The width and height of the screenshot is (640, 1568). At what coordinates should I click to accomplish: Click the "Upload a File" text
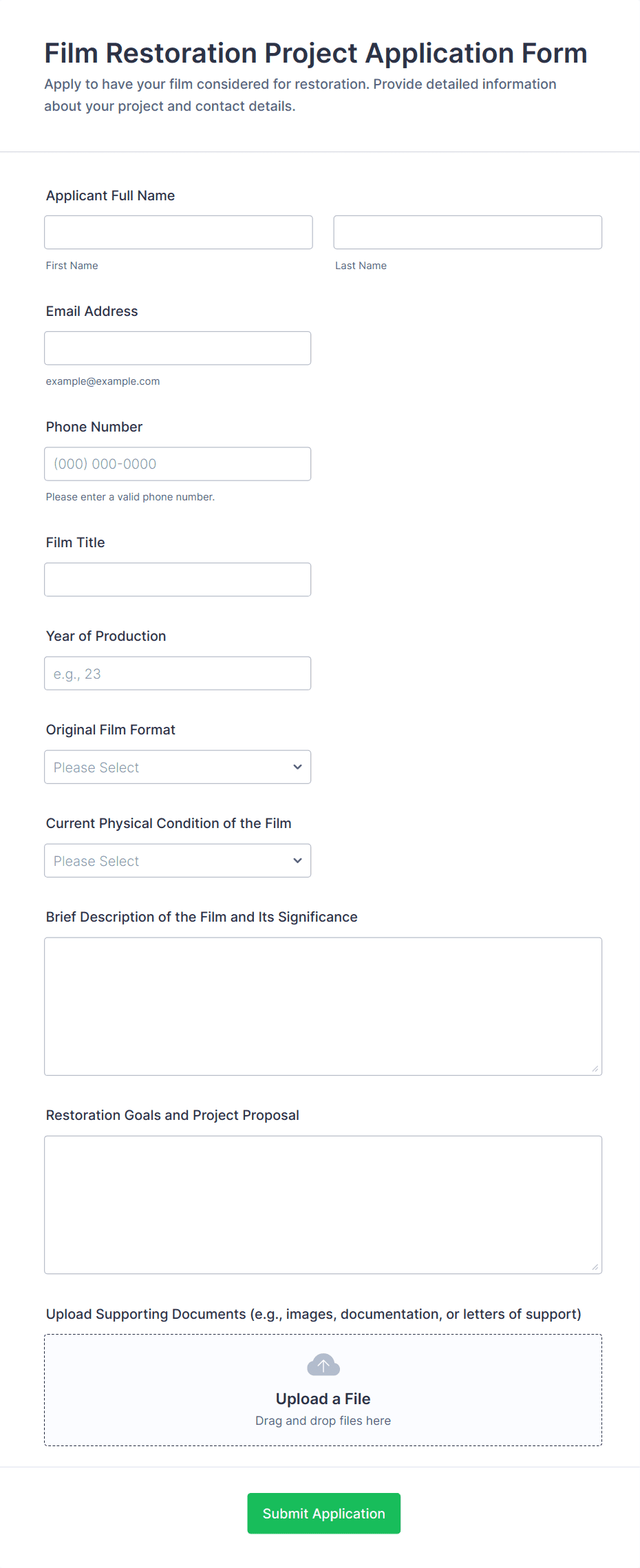coord(323,1399)
